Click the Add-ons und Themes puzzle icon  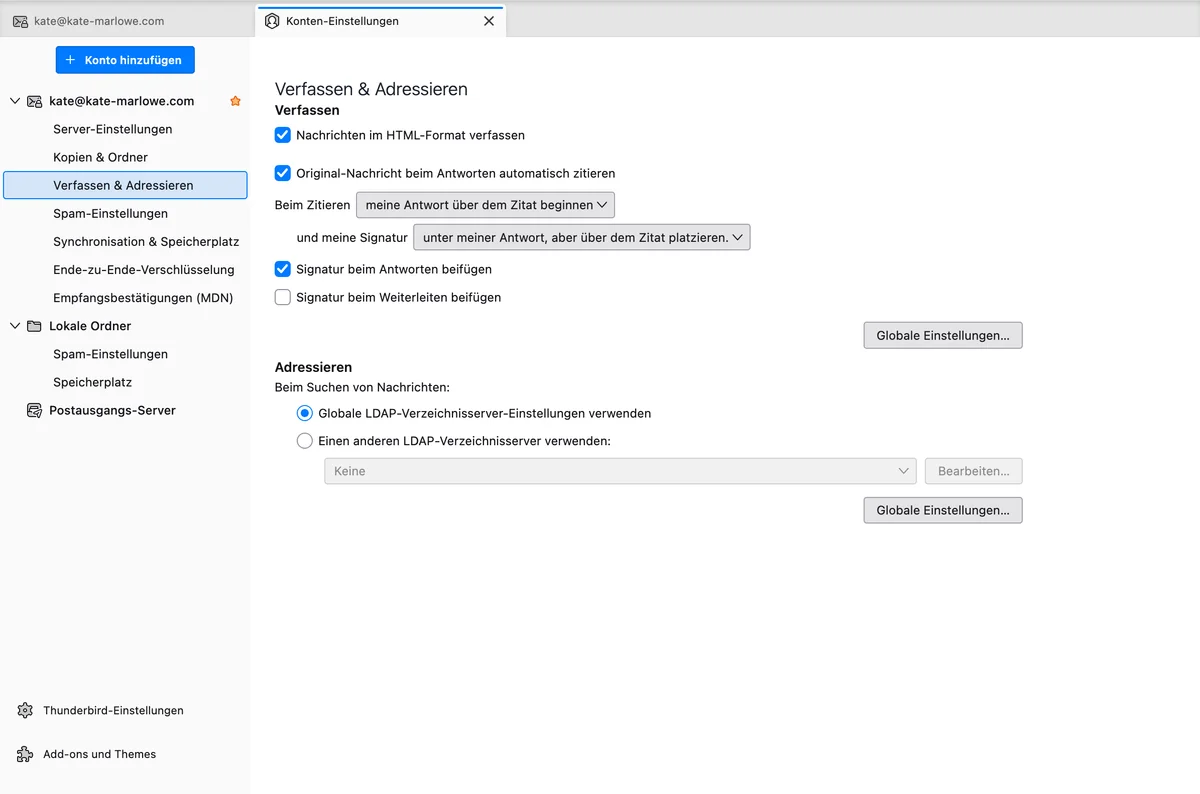25,754
